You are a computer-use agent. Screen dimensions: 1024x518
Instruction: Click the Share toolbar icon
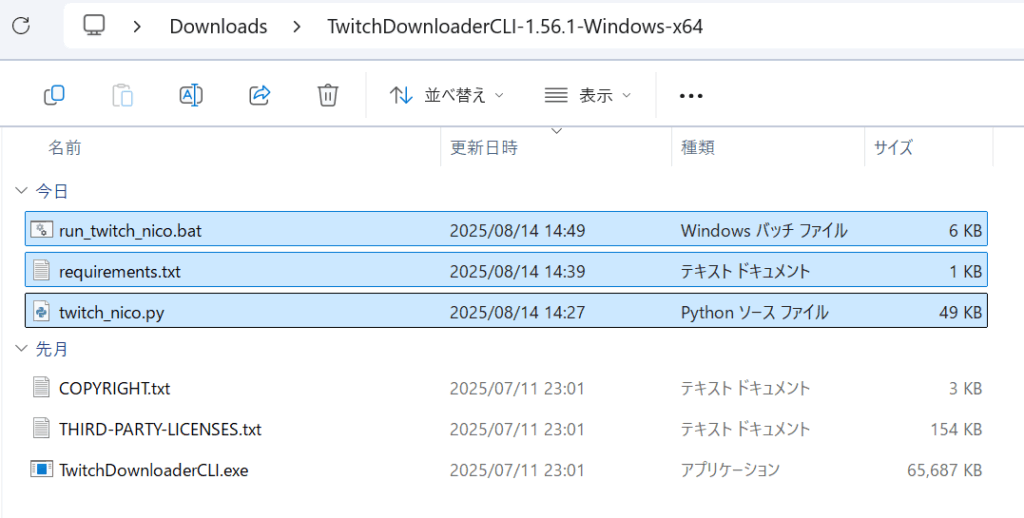click(x=259, y=95)
